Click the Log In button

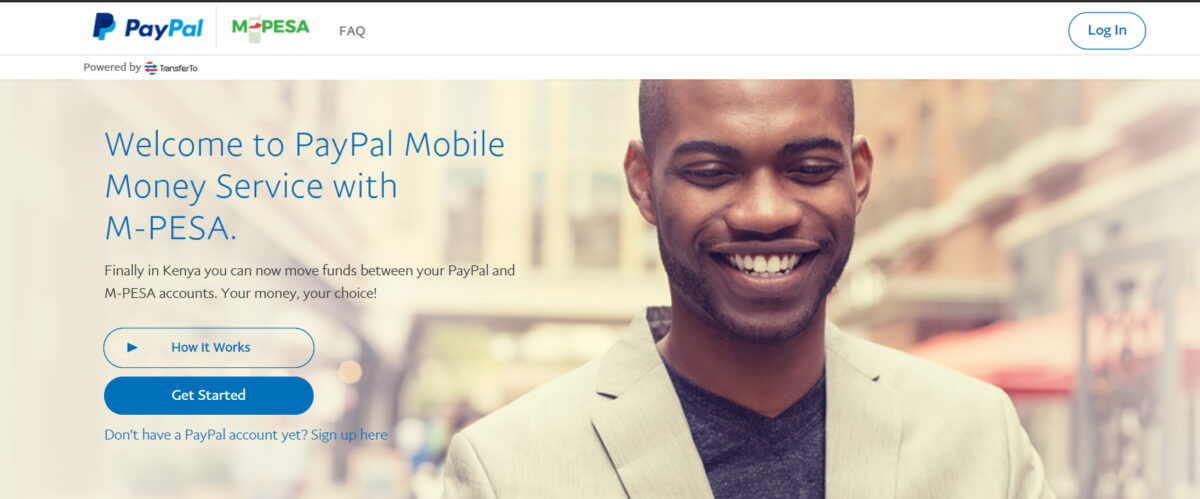click(1107, 30)
